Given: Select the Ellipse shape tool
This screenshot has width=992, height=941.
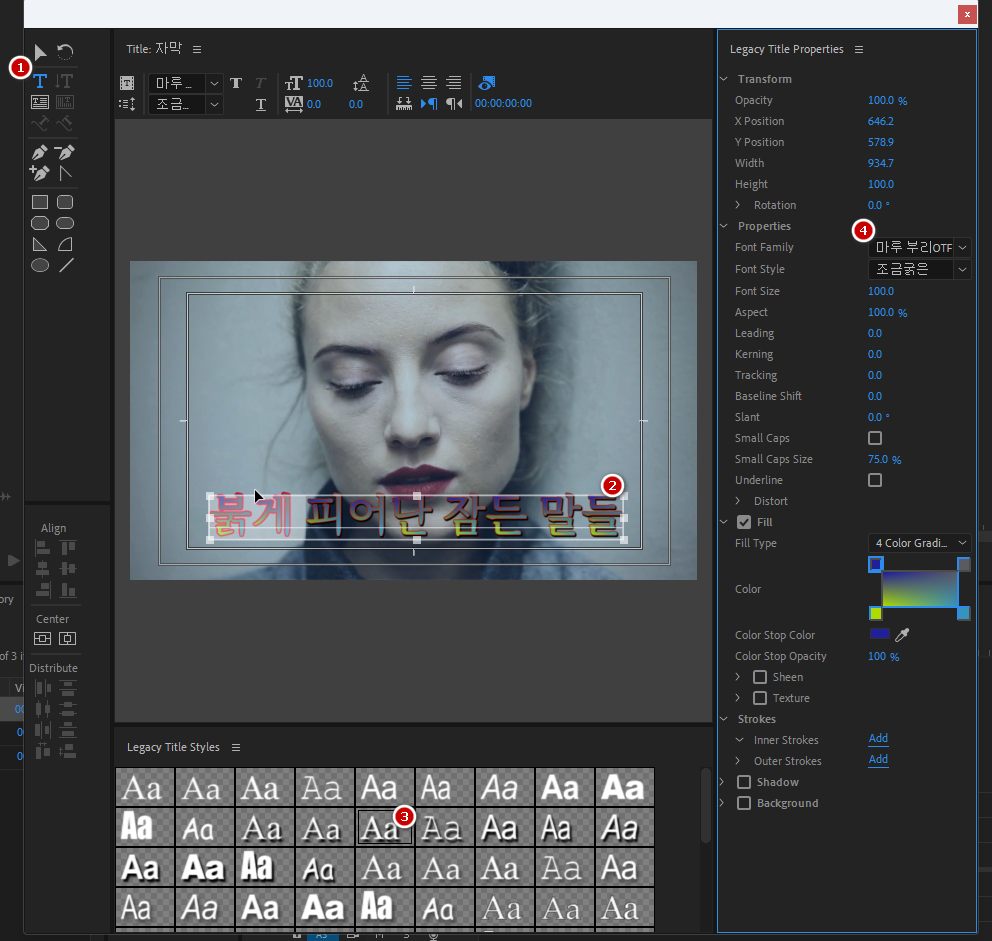Looking at the screenshot, I should (40, 266).
